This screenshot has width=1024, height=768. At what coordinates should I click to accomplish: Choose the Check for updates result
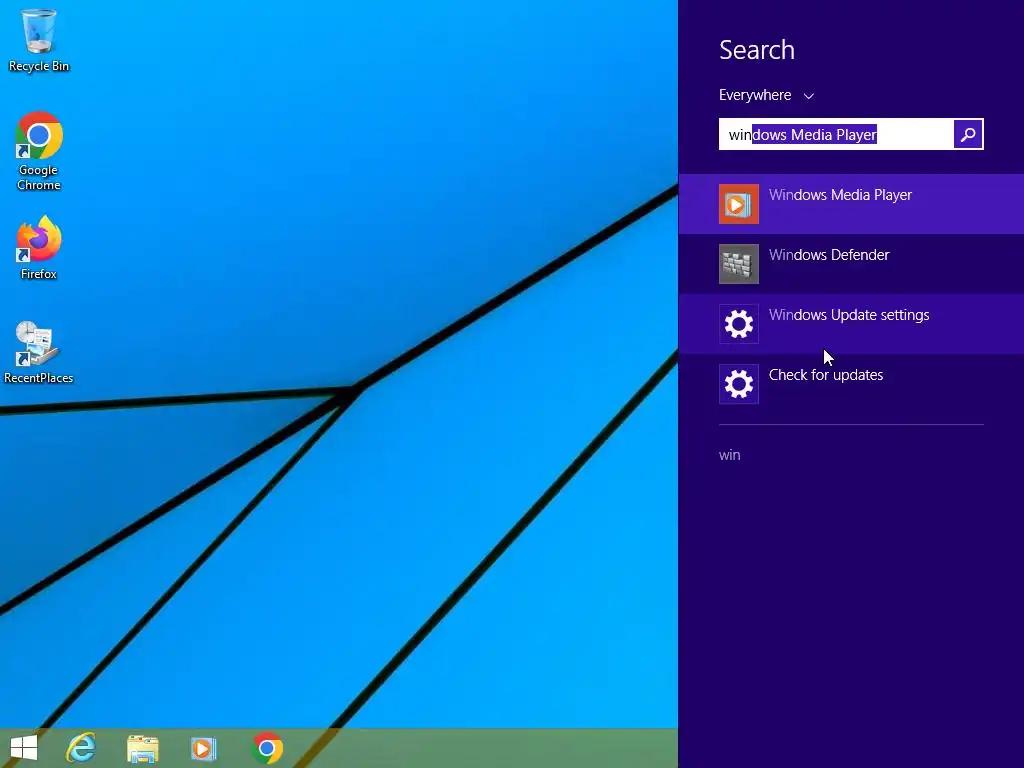click(851, 384)
